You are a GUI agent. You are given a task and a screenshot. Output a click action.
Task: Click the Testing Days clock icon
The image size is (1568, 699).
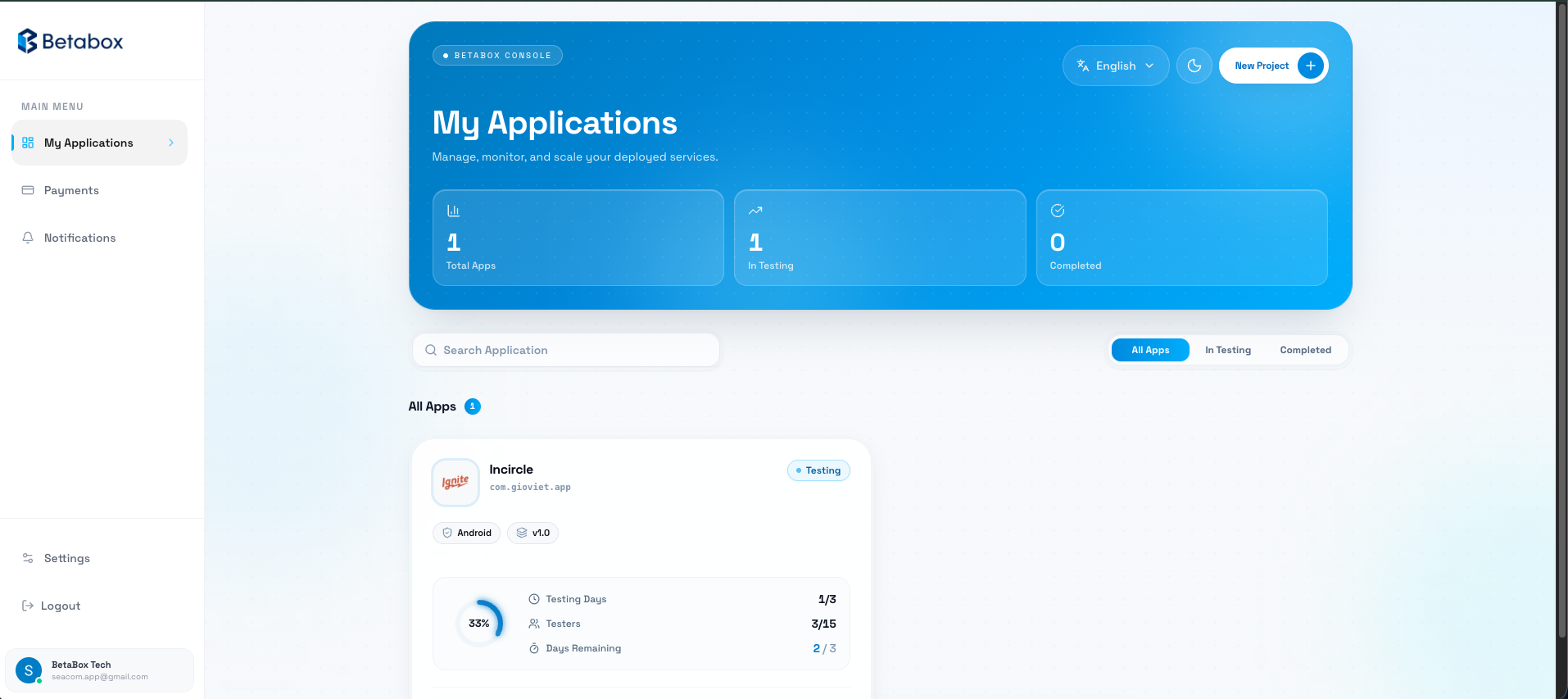click(534, 599)
